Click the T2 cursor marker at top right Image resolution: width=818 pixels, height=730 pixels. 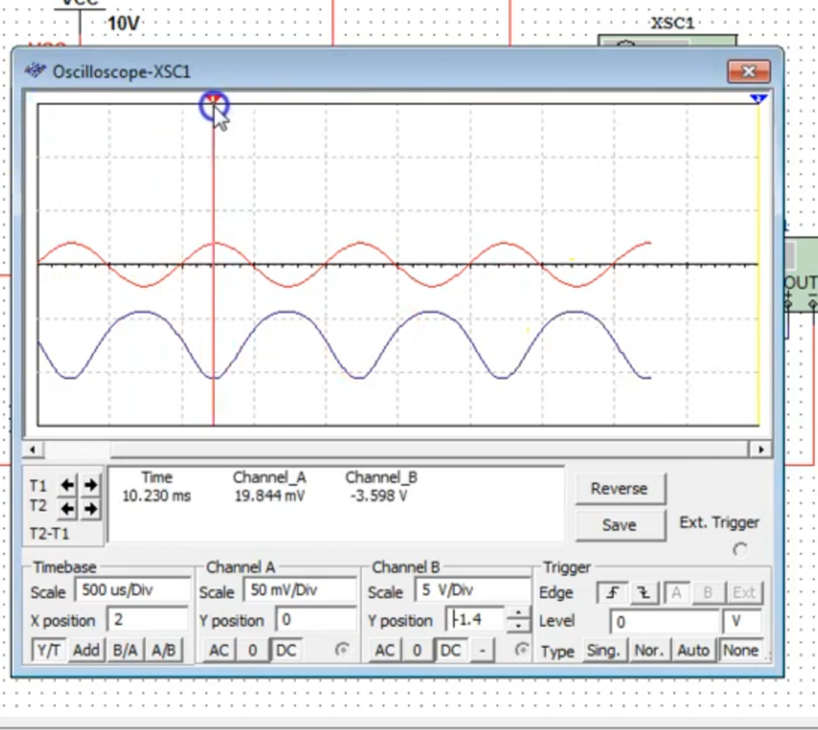pyautogui.click(x=758, y=100)
